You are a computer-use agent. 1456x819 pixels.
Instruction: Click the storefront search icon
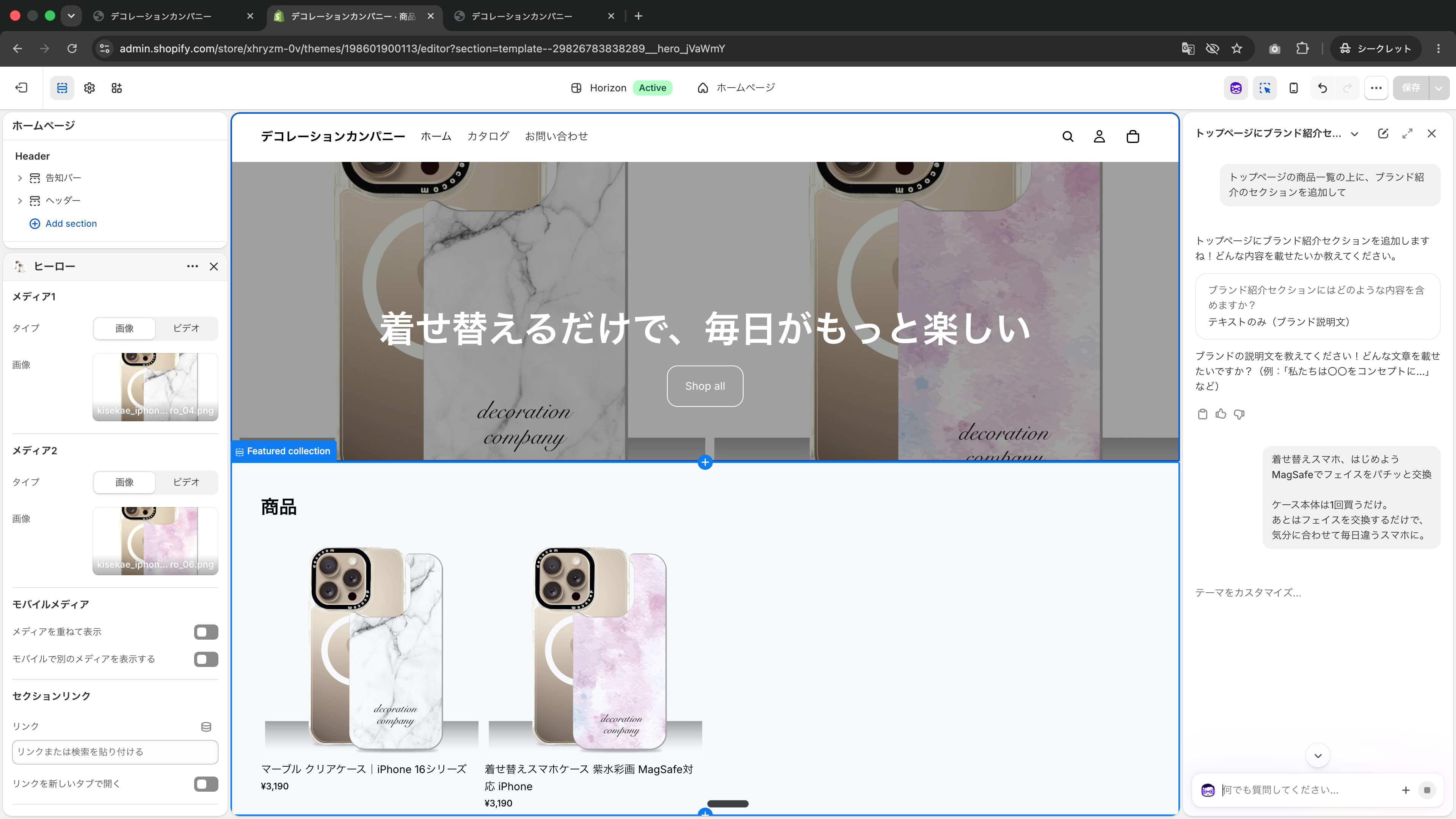[1068, 136]
